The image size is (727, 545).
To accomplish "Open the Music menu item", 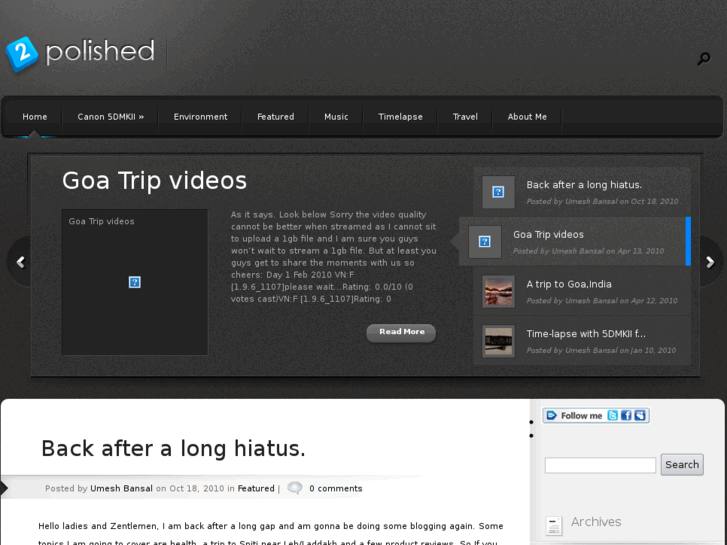I will pos(336,117).
